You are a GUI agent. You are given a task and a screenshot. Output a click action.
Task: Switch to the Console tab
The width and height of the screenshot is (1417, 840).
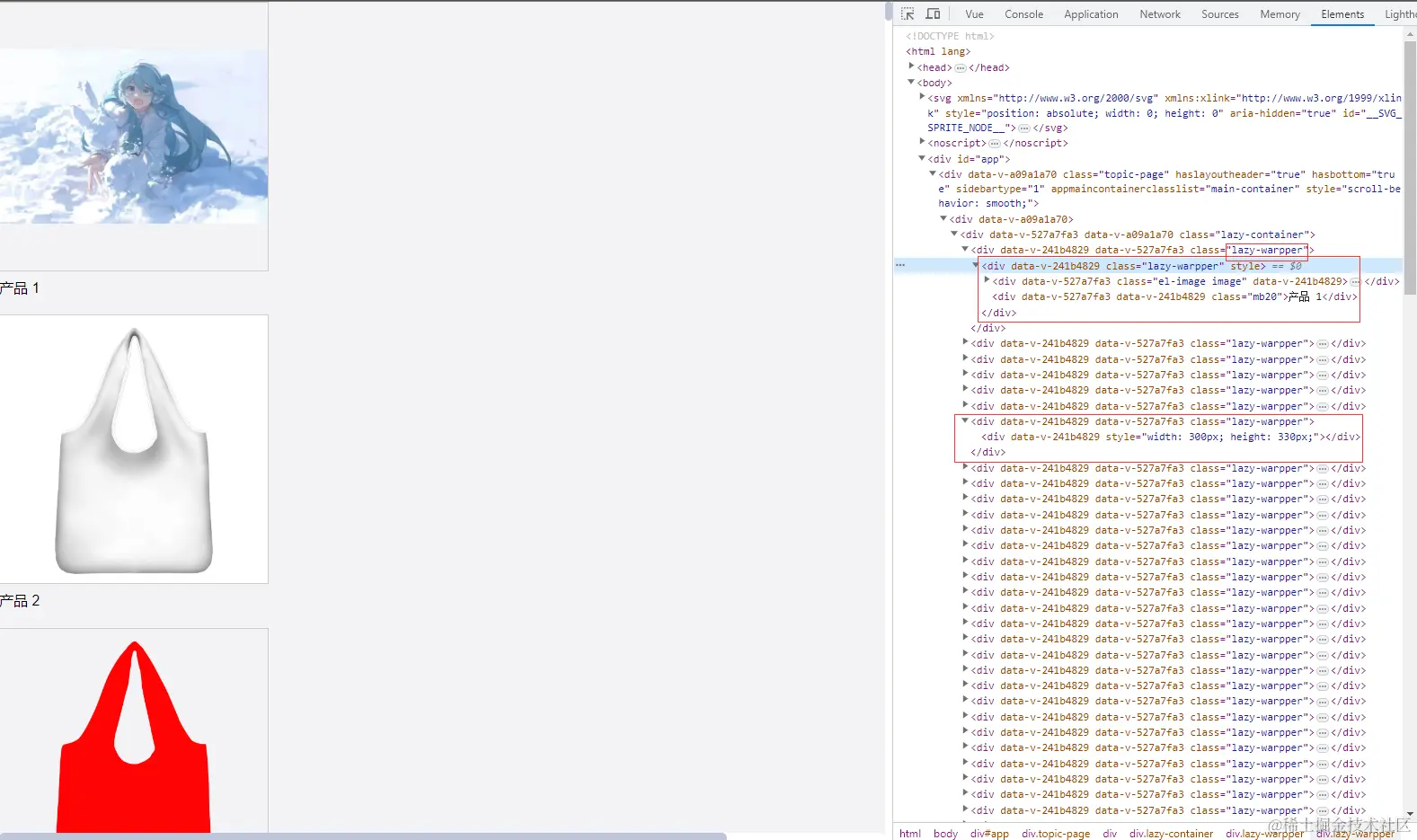(1023, 13)
